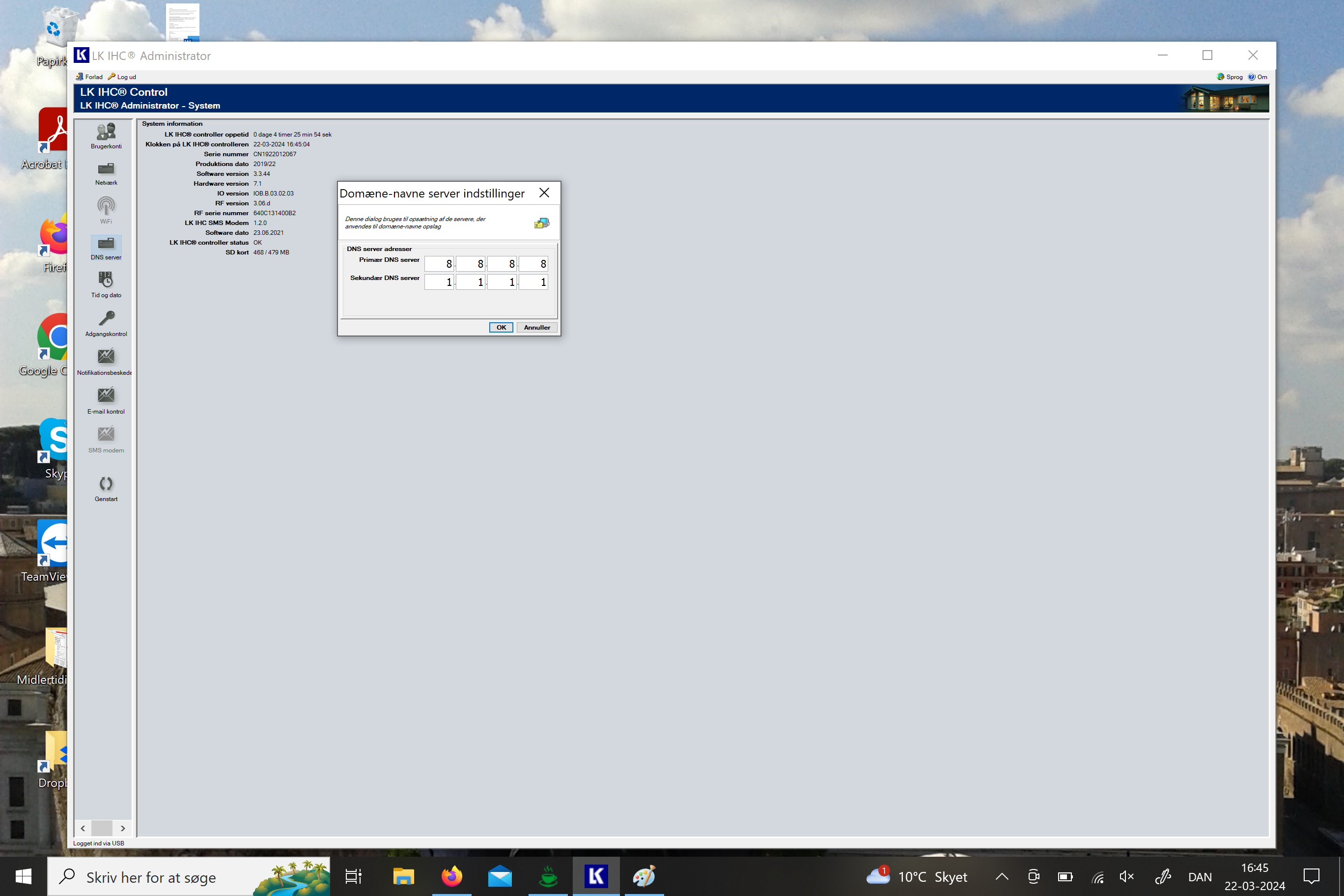Click OK in the DNS dialog

pos(501,328)
